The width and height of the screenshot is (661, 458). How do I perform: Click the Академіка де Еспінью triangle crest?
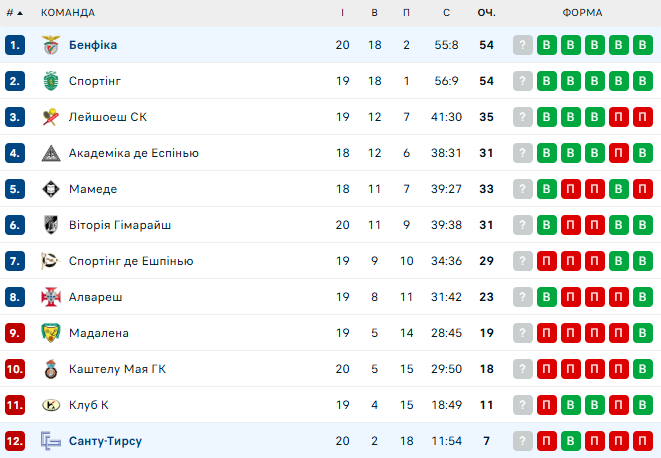click(51, 153)
